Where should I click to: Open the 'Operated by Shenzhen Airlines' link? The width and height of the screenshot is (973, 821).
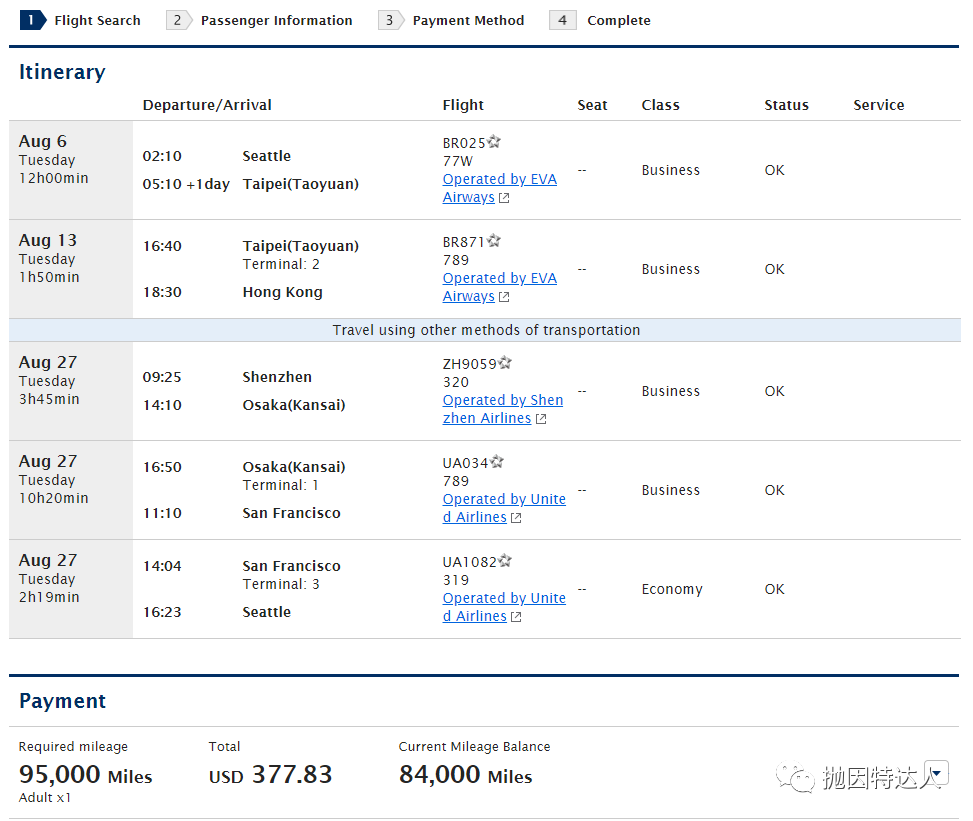[503, 409]
